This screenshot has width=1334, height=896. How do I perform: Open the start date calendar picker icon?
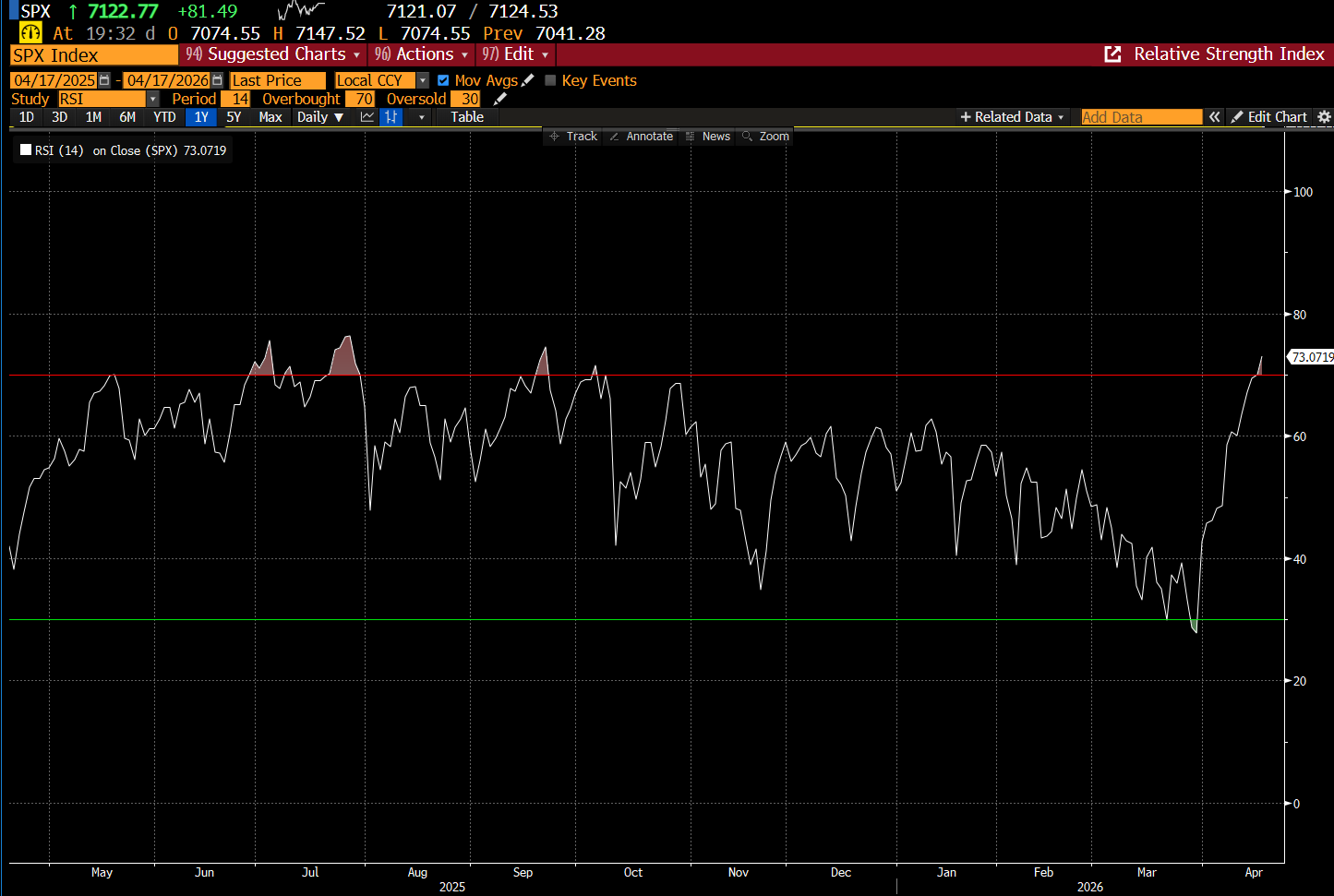[x=104, y=80]
